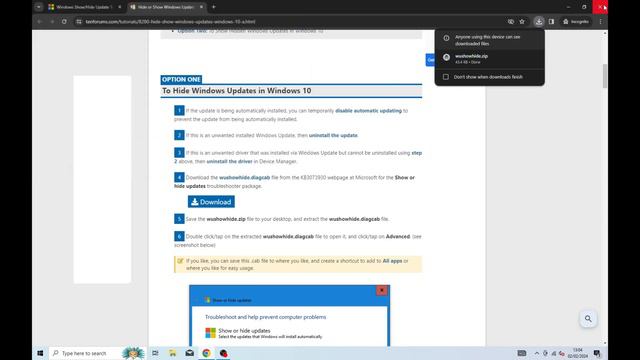The height and width of the screenshot is (360, 640).
Task: Go back to the previous page
Action: pyautogui.click(x=40, y=22)
